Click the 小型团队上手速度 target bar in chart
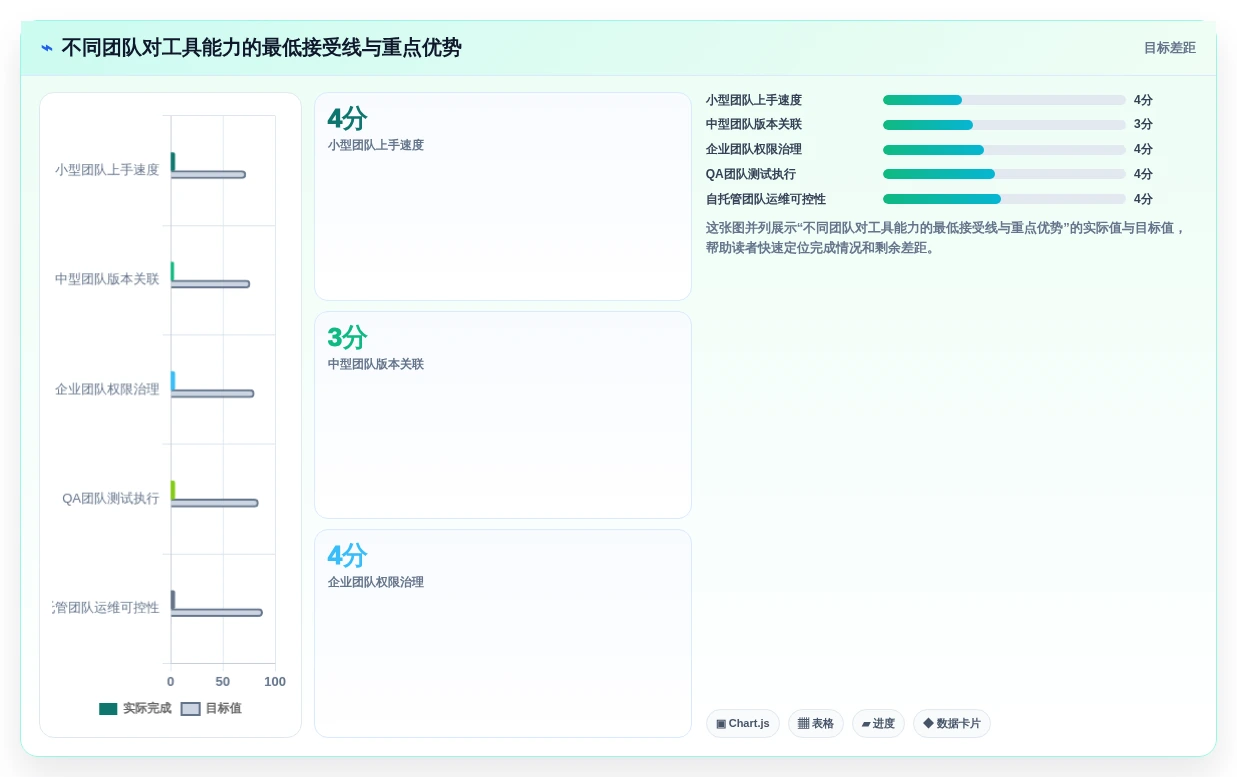Viewport: 1237px width, 777px height. (x=208, y=175)
